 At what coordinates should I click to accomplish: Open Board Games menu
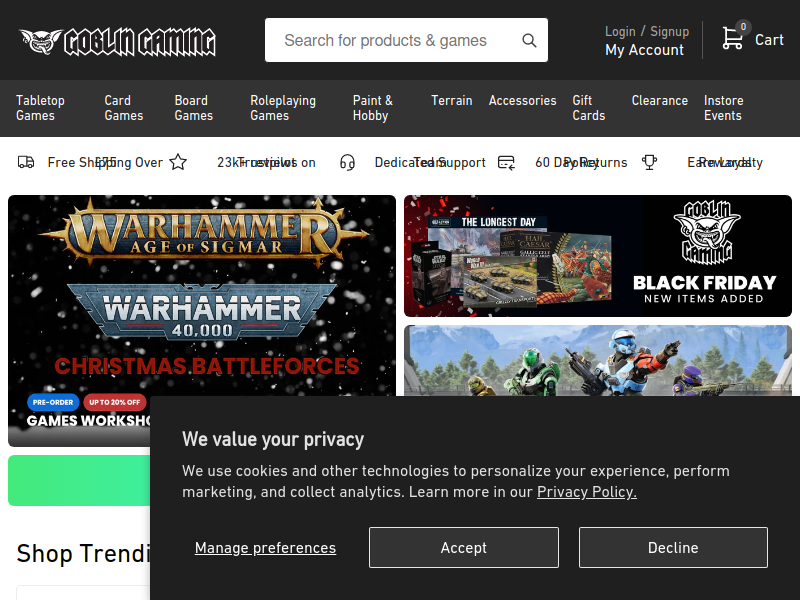[193, 108]
